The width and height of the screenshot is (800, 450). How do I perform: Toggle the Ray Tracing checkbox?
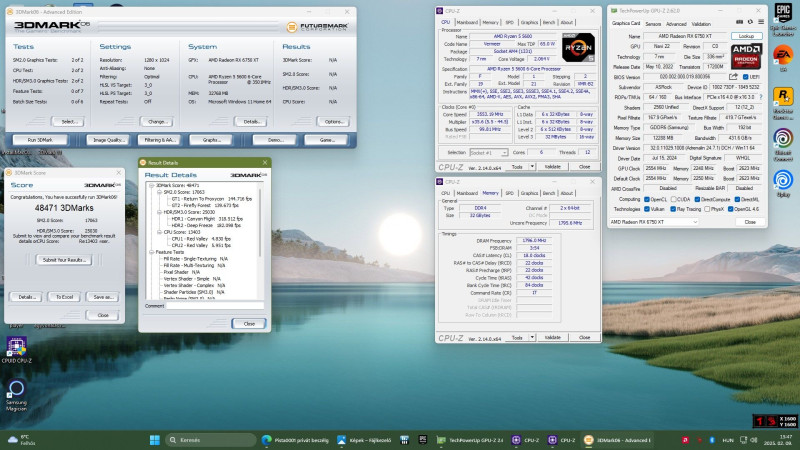click(x=672, y=209)
